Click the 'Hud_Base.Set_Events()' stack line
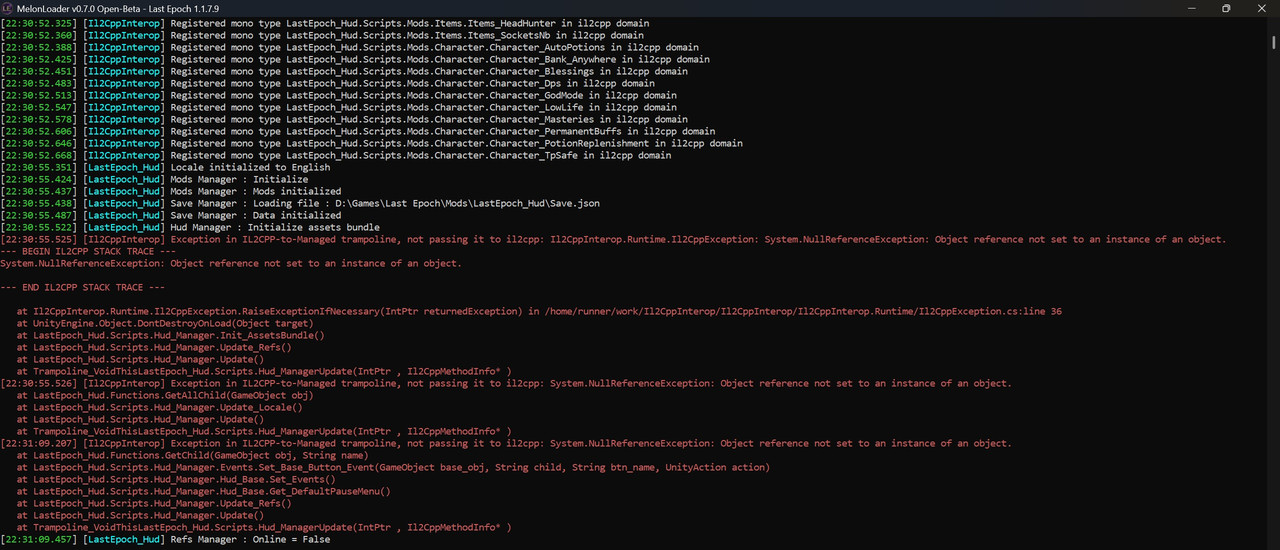The image size is (1280, 550). (x=176, y=479)
